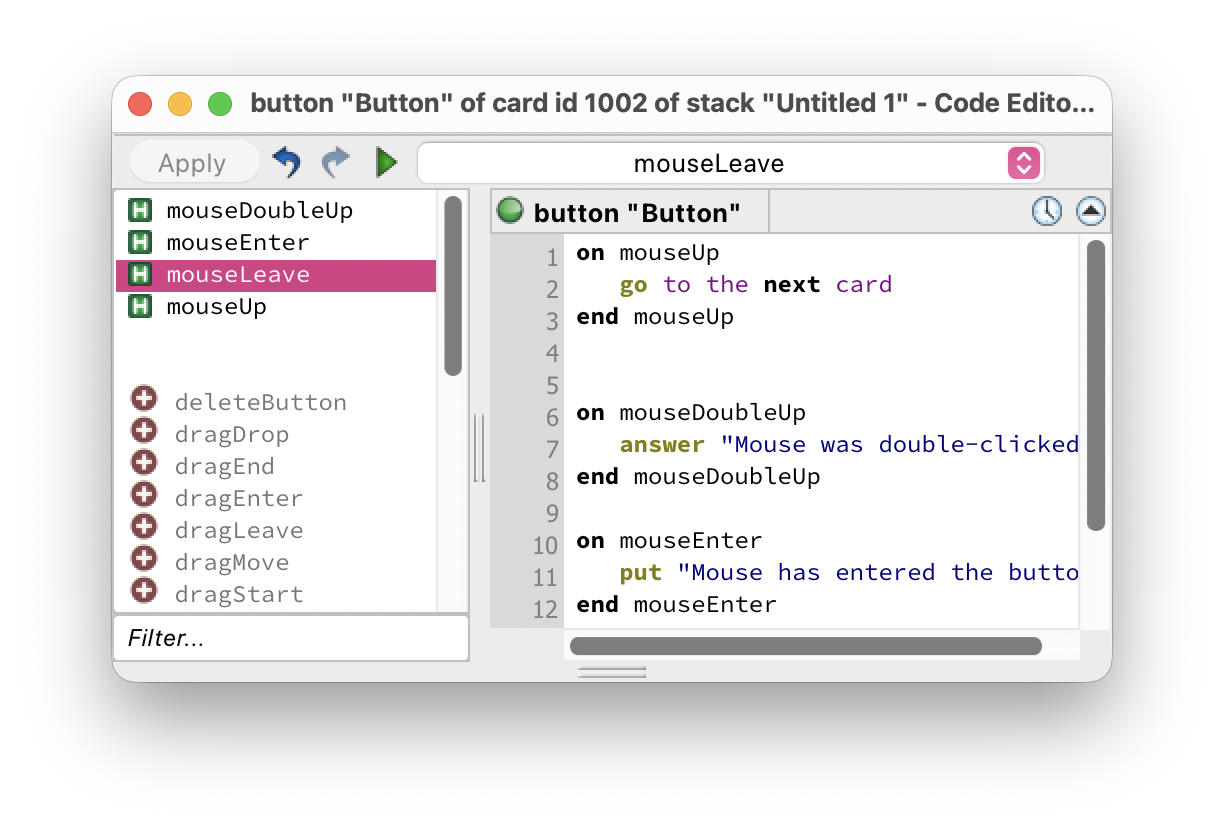
Task: Add the dragEnter handler with plus icon
Action: [144, 495]
